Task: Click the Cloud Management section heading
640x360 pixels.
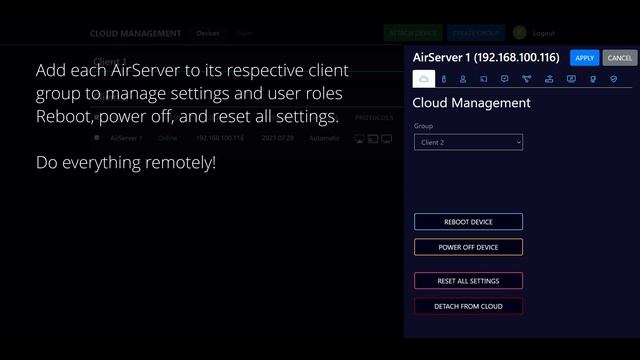Action: [x=471, y=103]
